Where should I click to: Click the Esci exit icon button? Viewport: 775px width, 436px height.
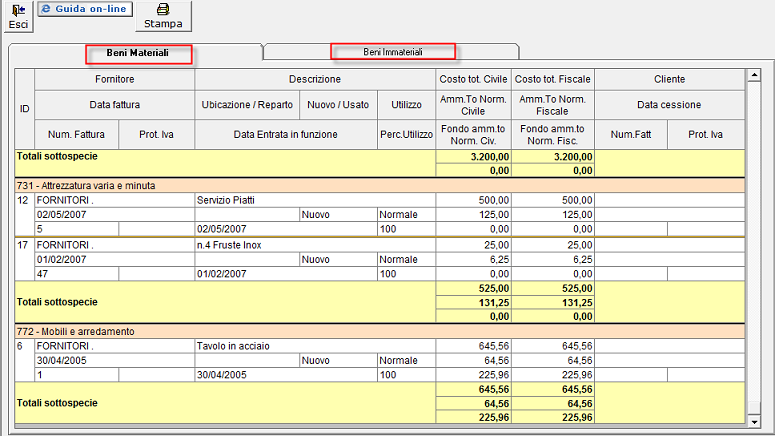17,16
